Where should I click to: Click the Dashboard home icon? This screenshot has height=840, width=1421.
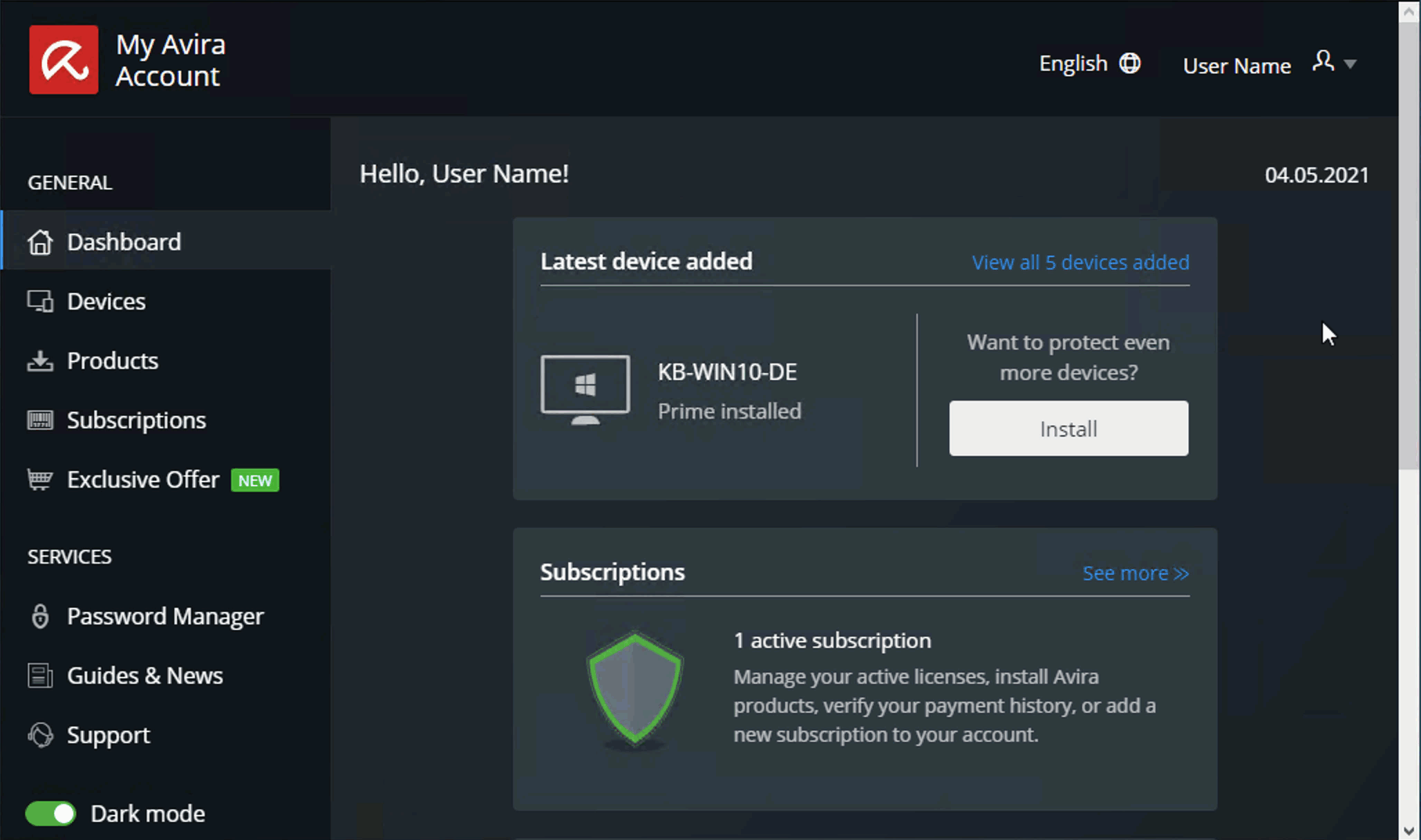coord(40,242)
